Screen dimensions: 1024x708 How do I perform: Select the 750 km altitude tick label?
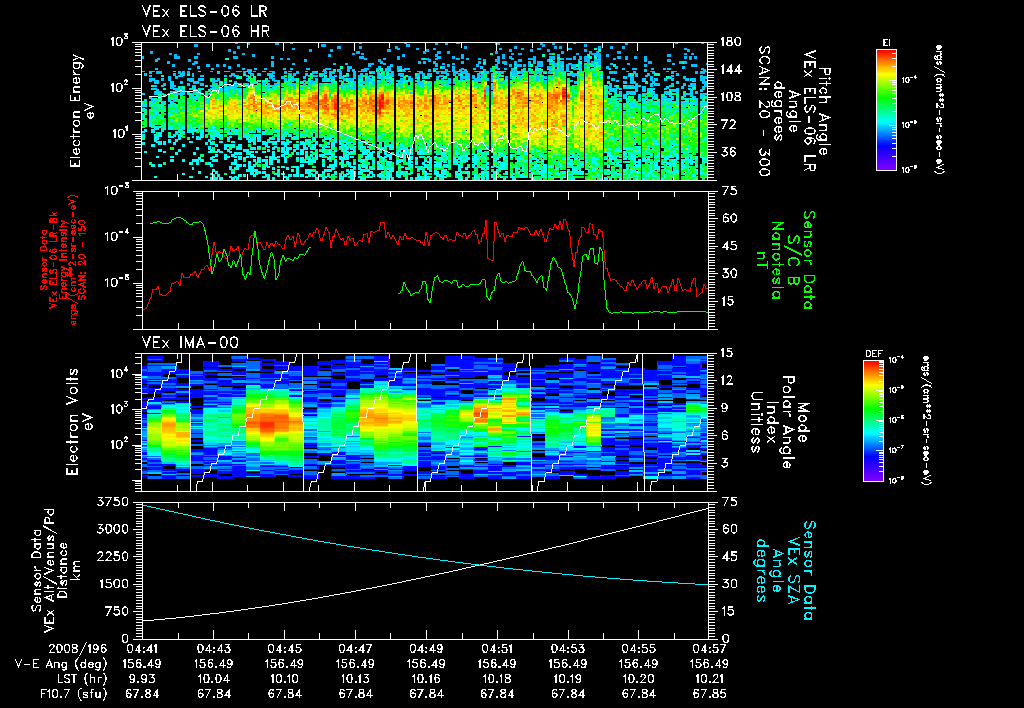(116, 611)
